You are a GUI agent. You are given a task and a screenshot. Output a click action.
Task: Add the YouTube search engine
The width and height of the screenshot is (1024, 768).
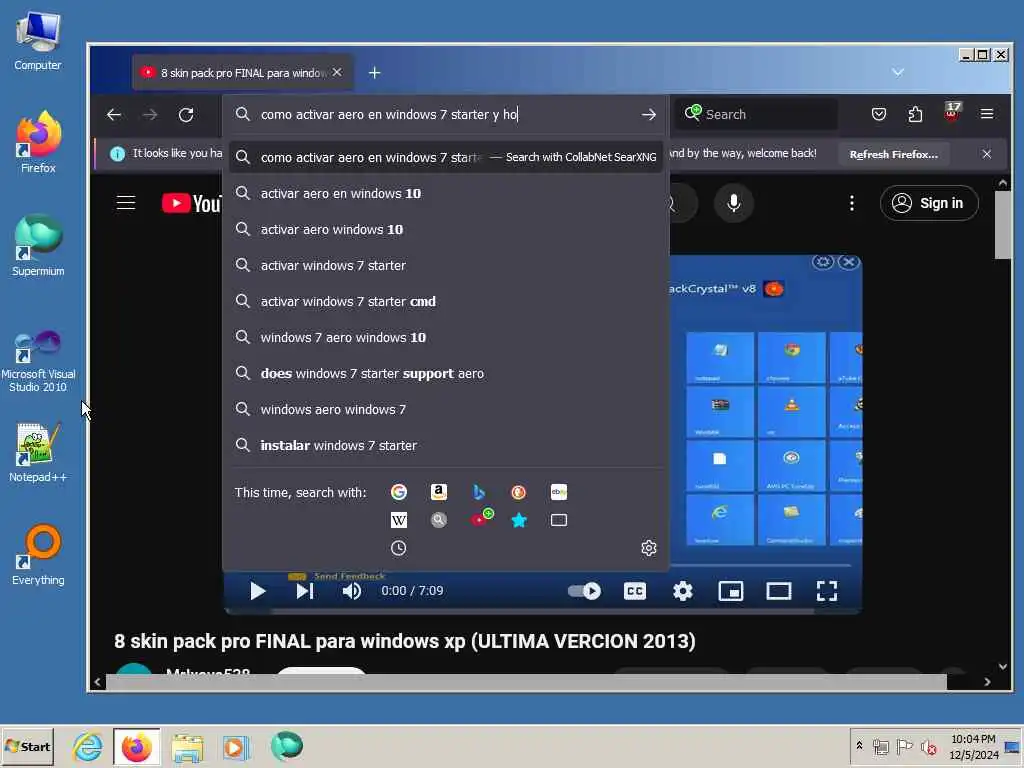point(481,519)
